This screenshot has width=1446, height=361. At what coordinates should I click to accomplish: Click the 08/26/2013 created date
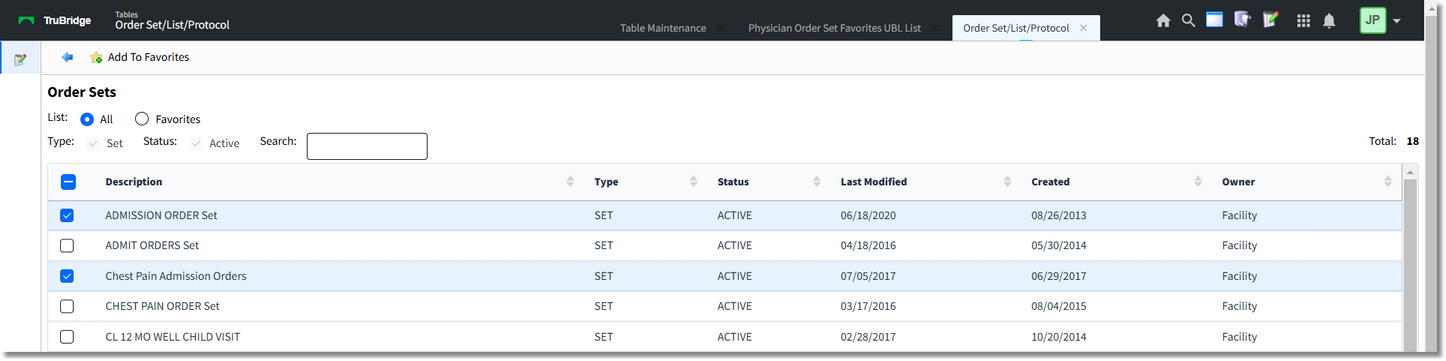point(1060,215)
